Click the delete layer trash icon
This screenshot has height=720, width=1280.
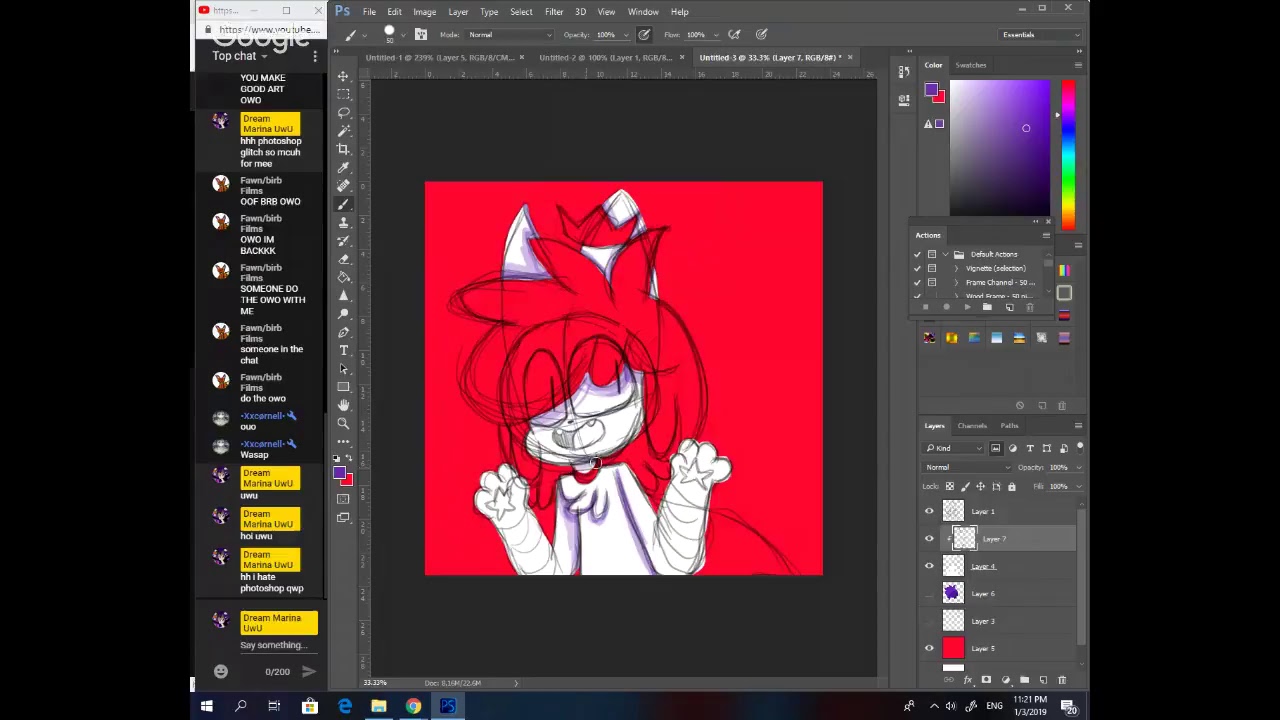(1062, 680)
